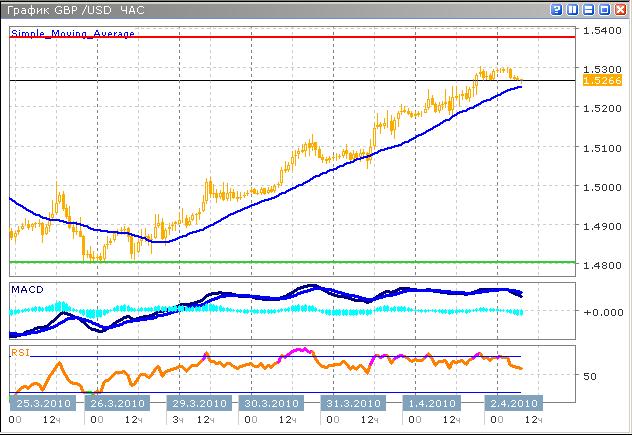The image size is (632, 435).
Task: Select the 1.4.2010 date marker
Action: click(x=431, y=403)
